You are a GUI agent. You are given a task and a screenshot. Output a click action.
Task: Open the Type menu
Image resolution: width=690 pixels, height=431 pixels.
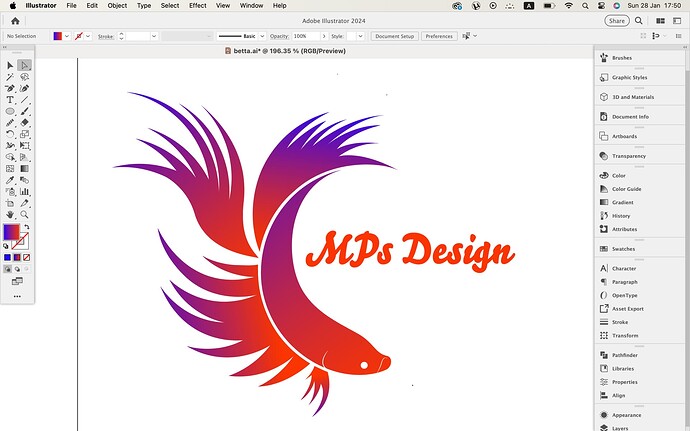[x=144, y=5]
